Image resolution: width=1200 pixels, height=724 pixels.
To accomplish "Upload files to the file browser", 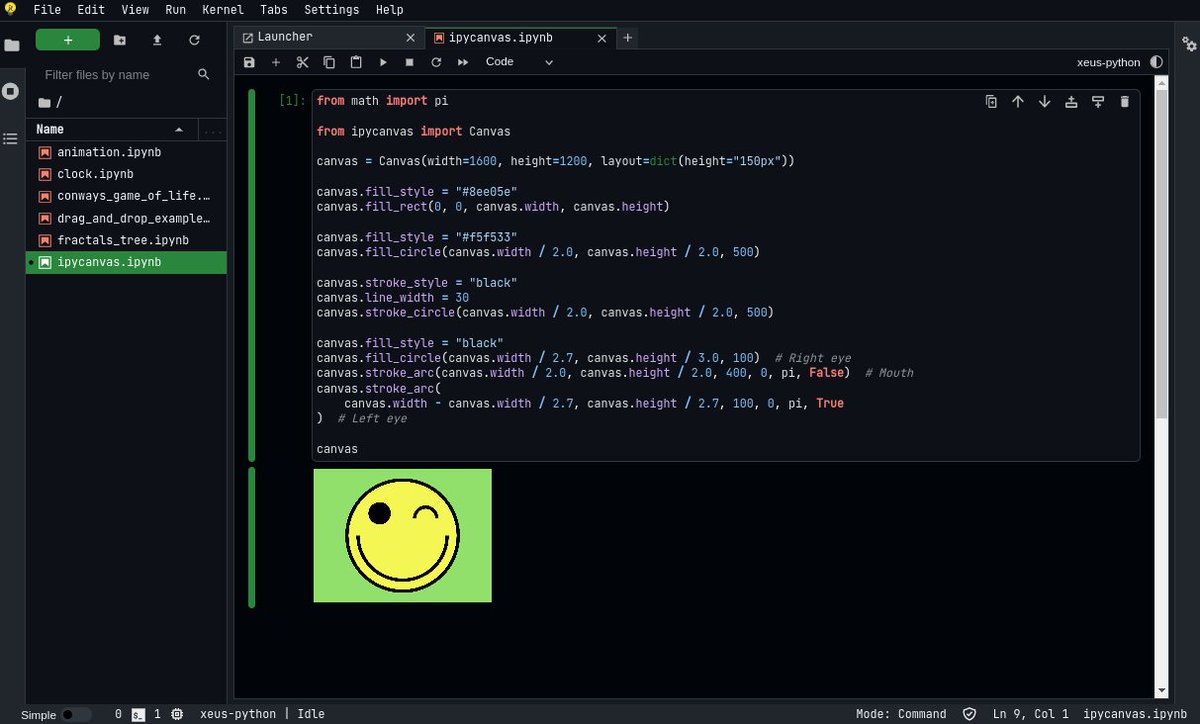I will (x=156, y=40).
